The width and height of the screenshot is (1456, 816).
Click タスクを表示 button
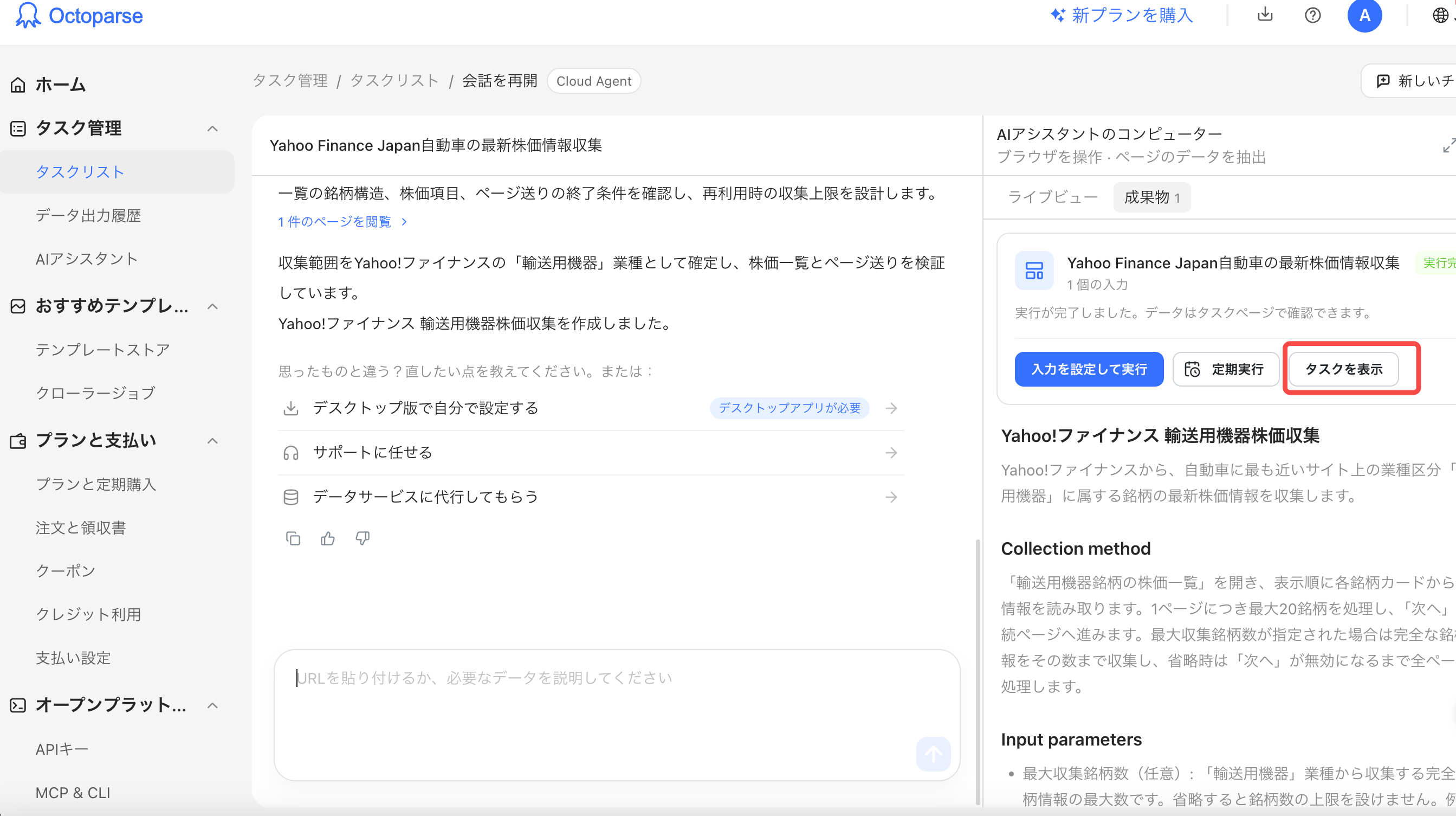[x=1343, y=369]
